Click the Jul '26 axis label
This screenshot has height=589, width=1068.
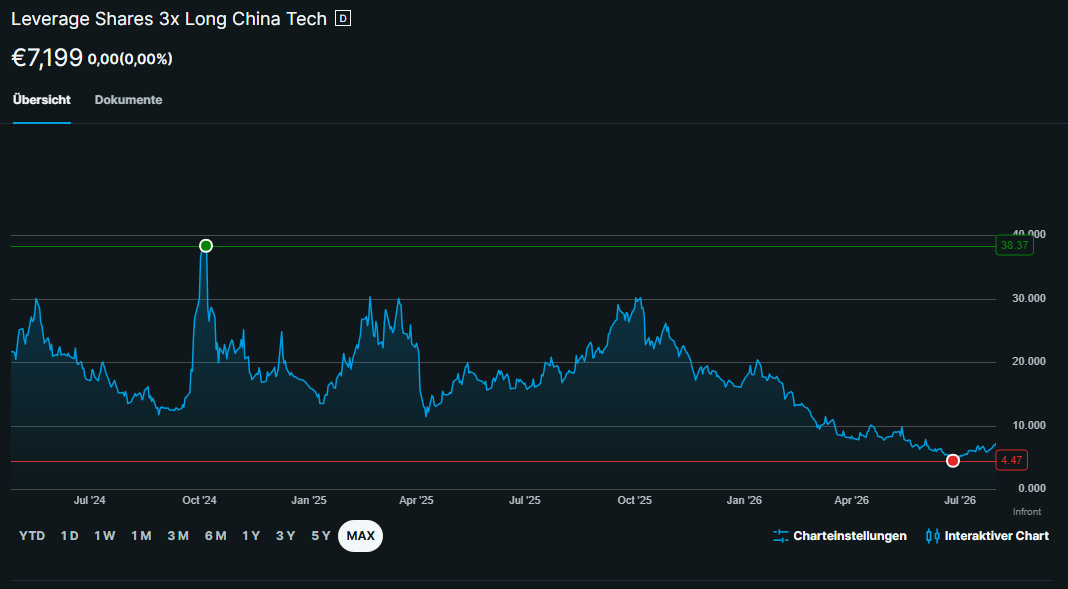tap(960, 500)
